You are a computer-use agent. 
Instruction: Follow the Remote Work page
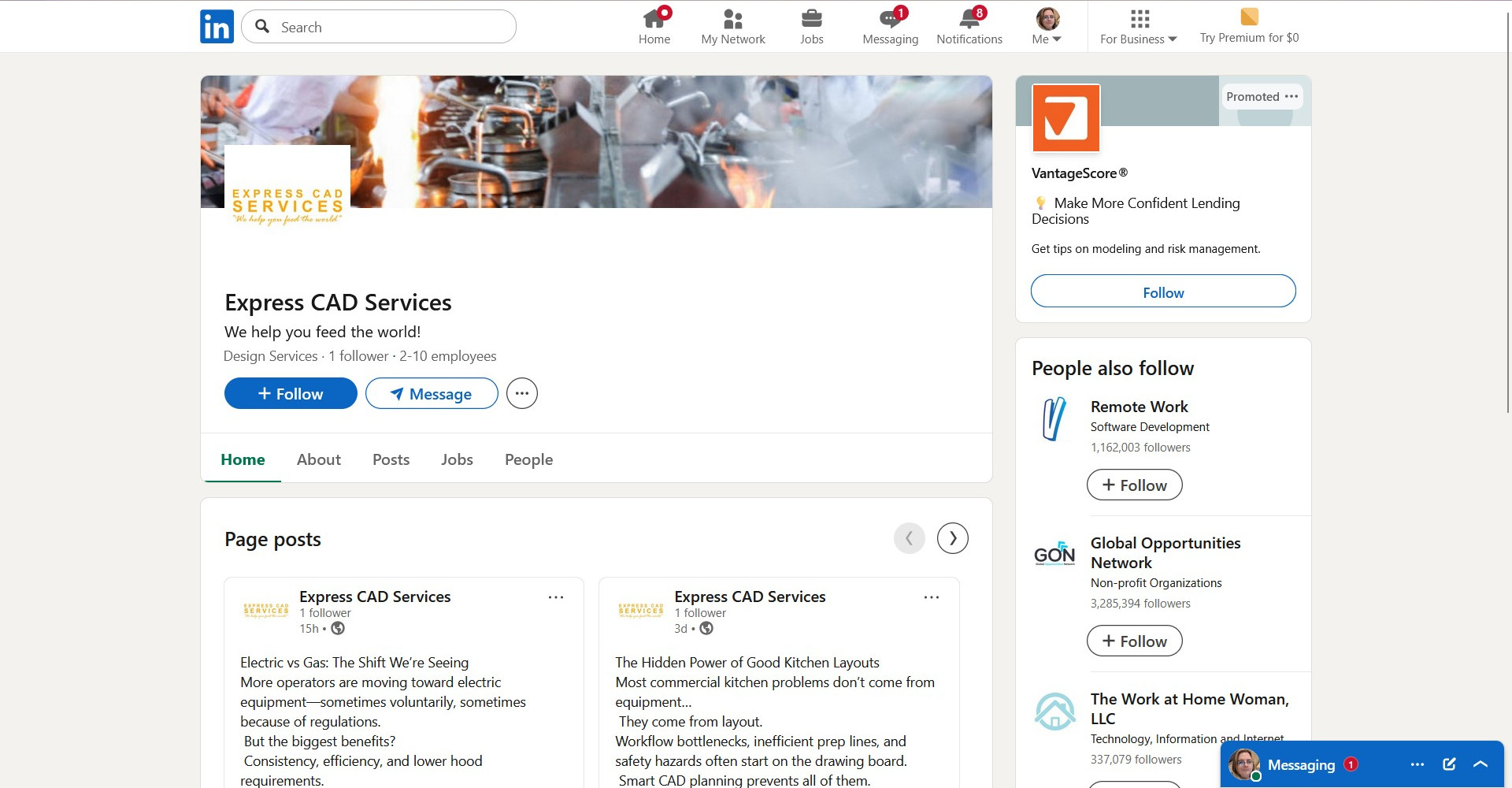[x=1134, y=485]
